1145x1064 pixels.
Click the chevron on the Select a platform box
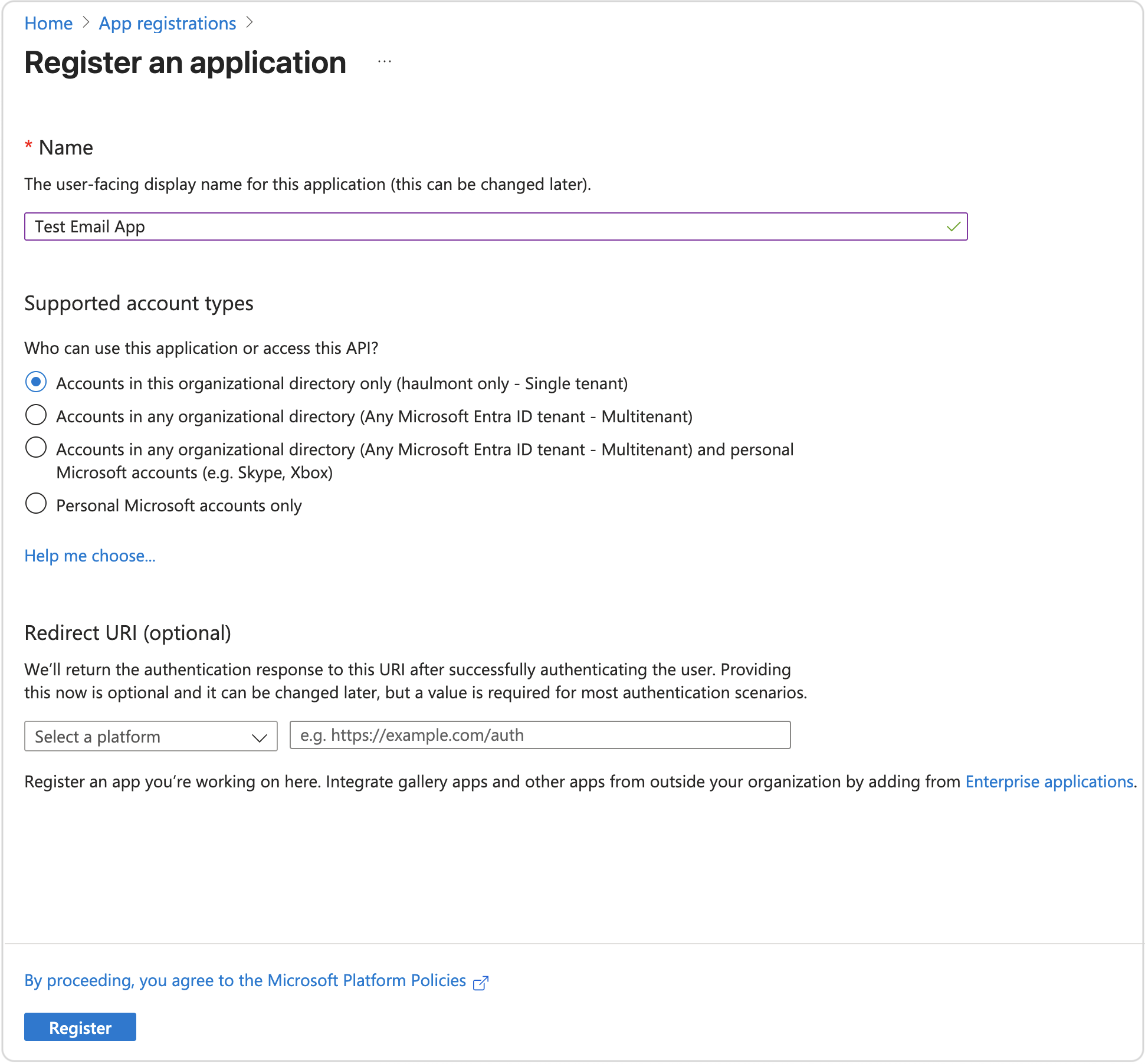click(x=260, y=736)
